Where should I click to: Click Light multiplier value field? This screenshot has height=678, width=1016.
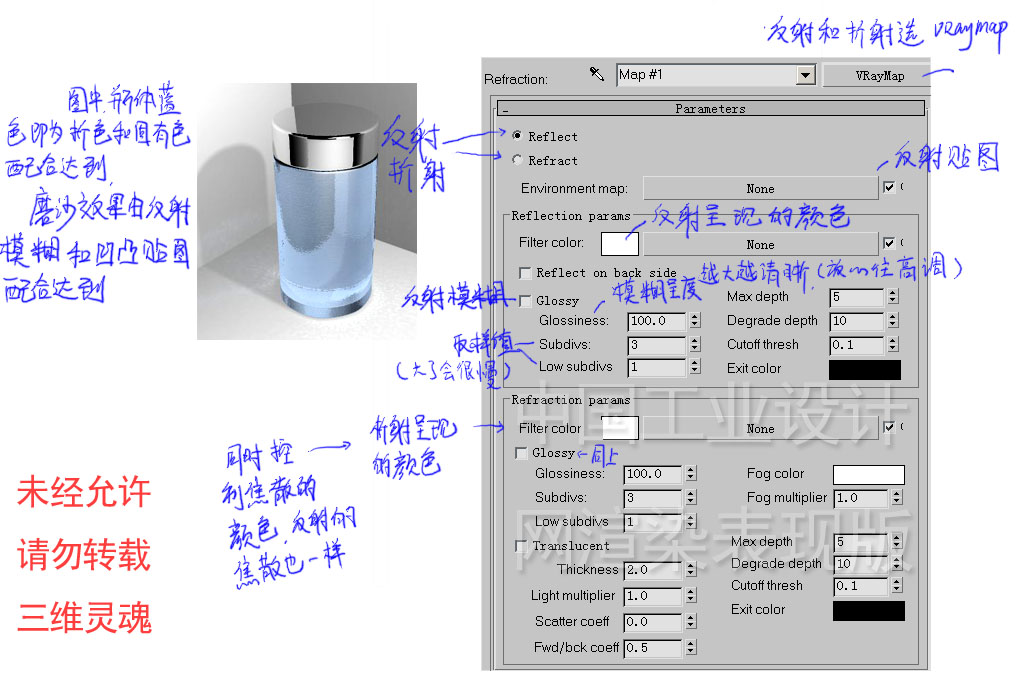(x=652, y=596)
